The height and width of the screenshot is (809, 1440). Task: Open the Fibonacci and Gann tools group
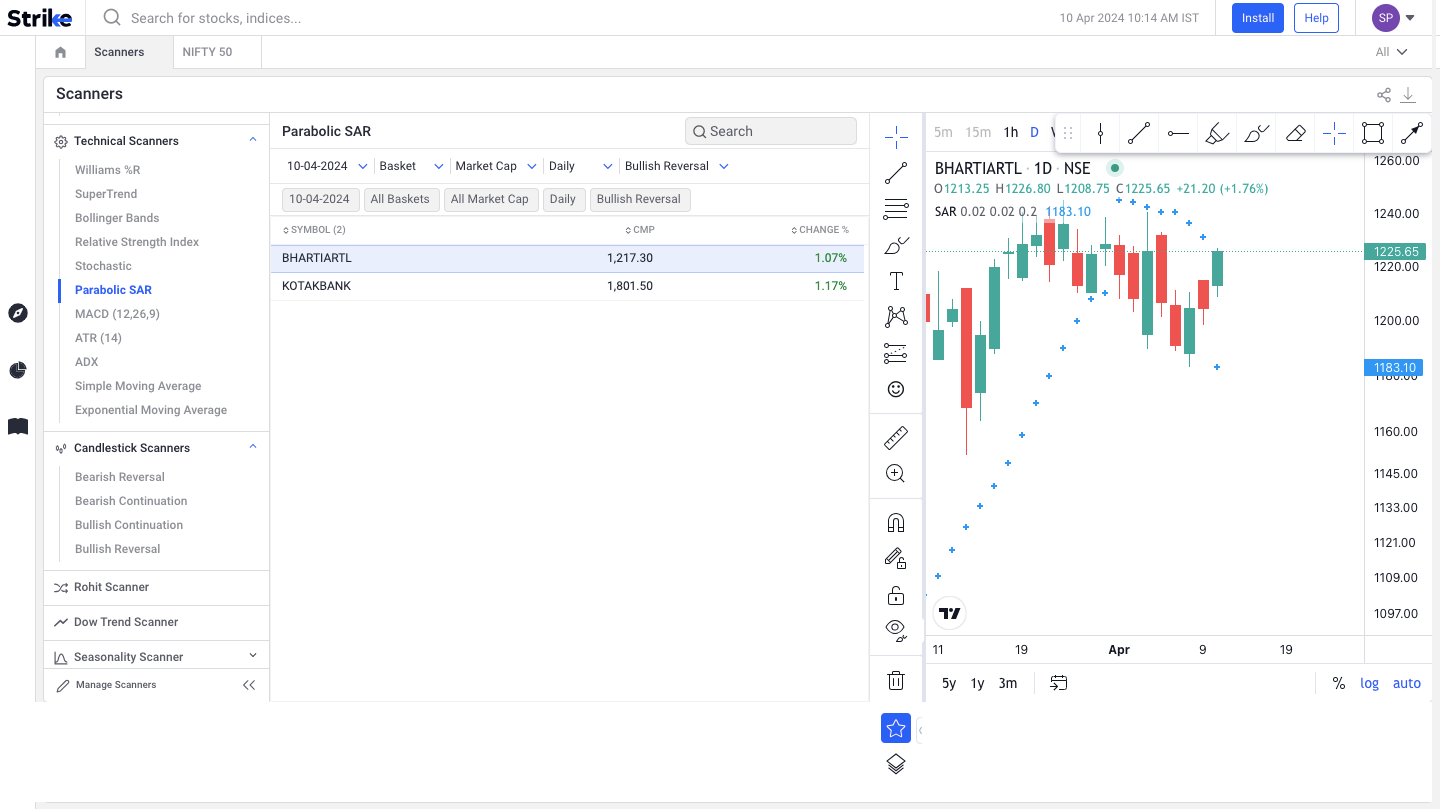tap(896, 209)
